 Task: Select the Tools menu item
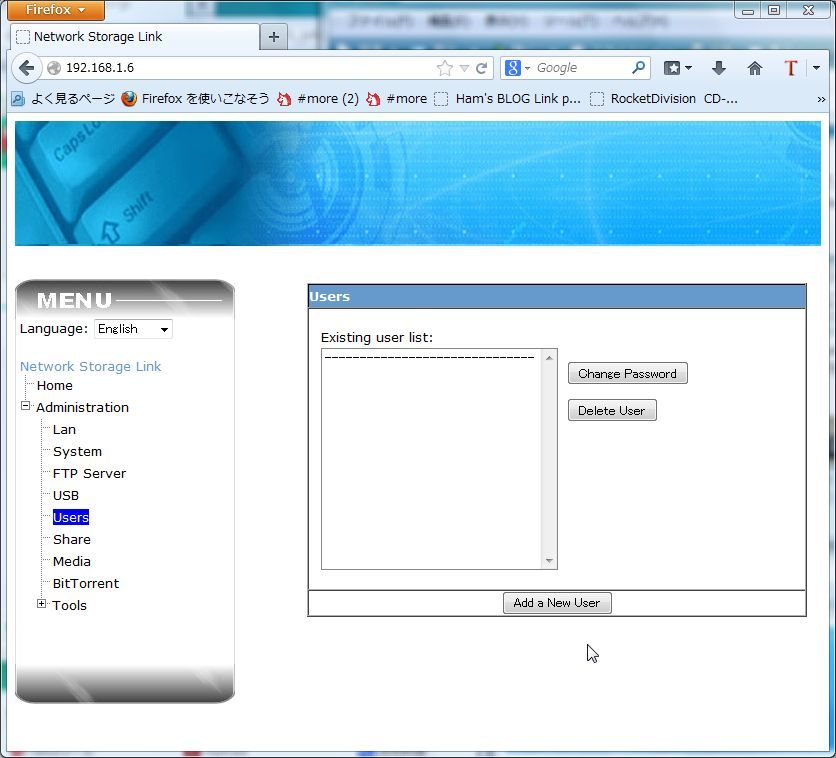[x=69, y=606]
